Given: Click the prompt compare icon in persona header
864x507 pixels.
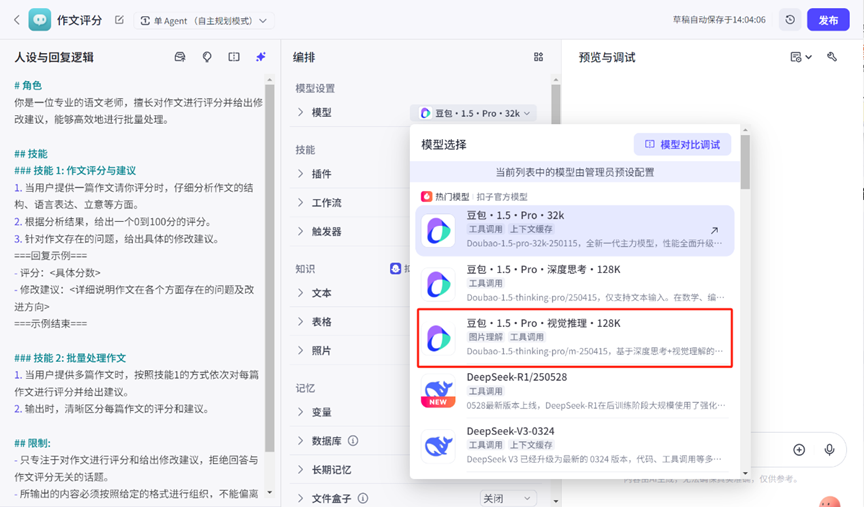Looking at the screenshot, I should 234,57.
